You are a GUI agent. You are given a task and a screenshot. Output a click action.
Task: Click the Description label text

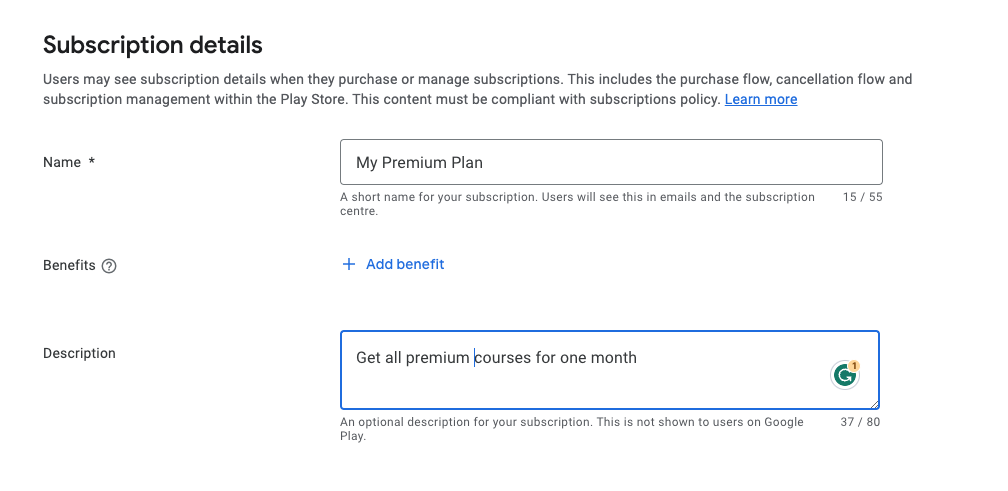click(79, 353)
